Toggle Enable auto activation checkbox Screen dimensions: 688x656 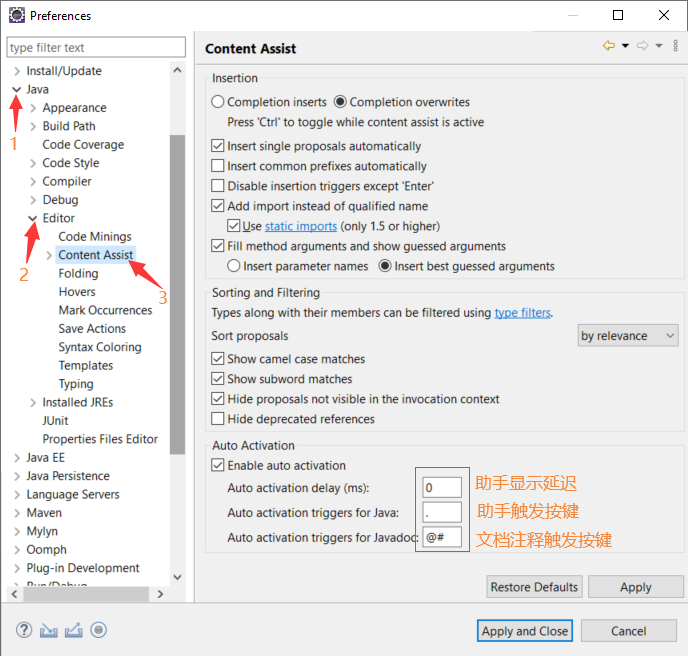[x=218, y=465]
